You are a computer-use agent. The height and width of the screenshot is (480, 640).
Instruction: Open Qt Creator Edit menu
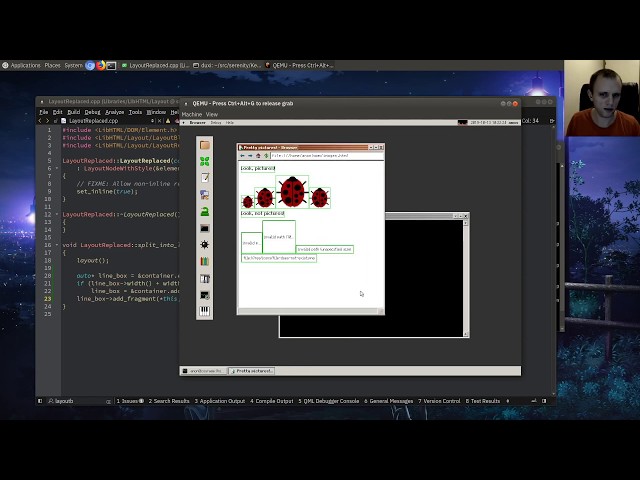pos(58,112)
